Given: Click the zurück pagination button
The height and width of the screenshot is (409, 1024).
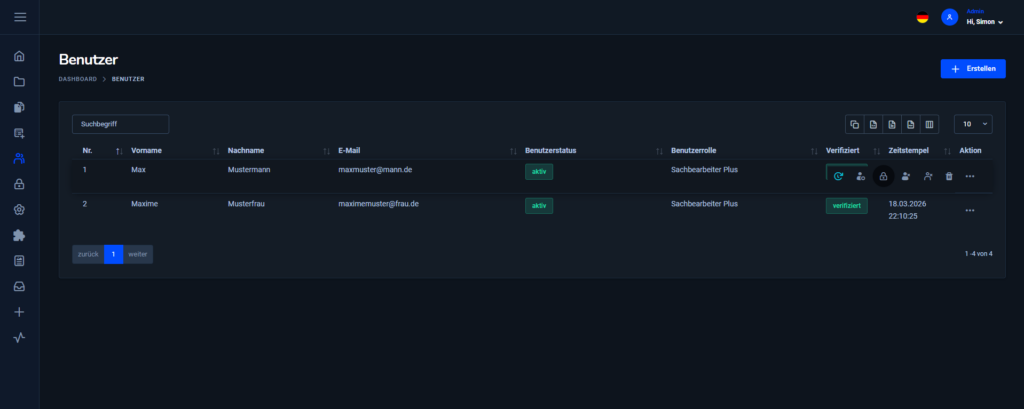Looking at the screenshot, I should 88,254.
